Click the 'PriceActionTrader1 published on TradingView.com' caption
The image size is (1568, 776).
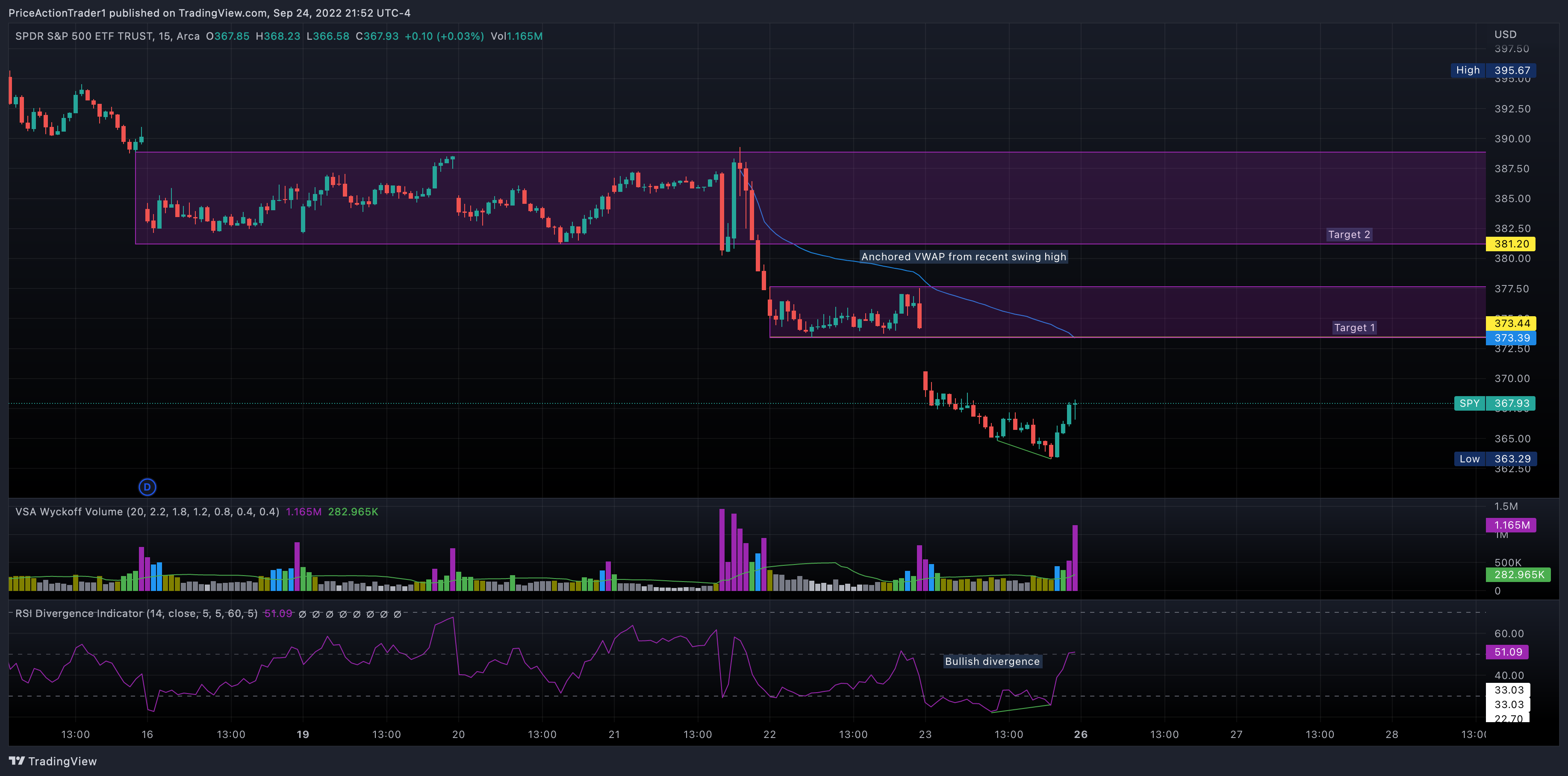coord(138,13)
